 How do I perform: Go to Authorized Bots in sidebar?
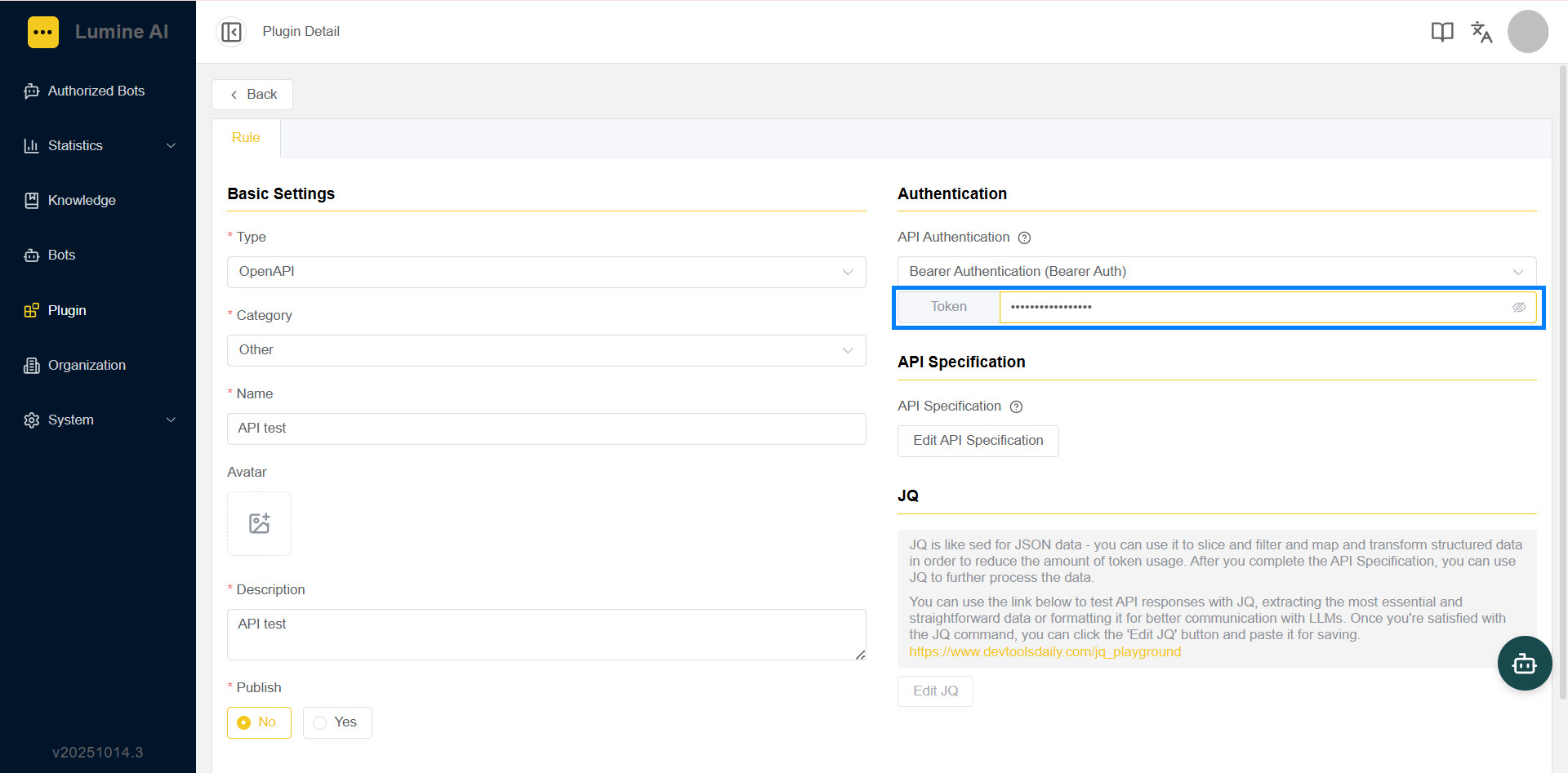click(x=98, y=91)
